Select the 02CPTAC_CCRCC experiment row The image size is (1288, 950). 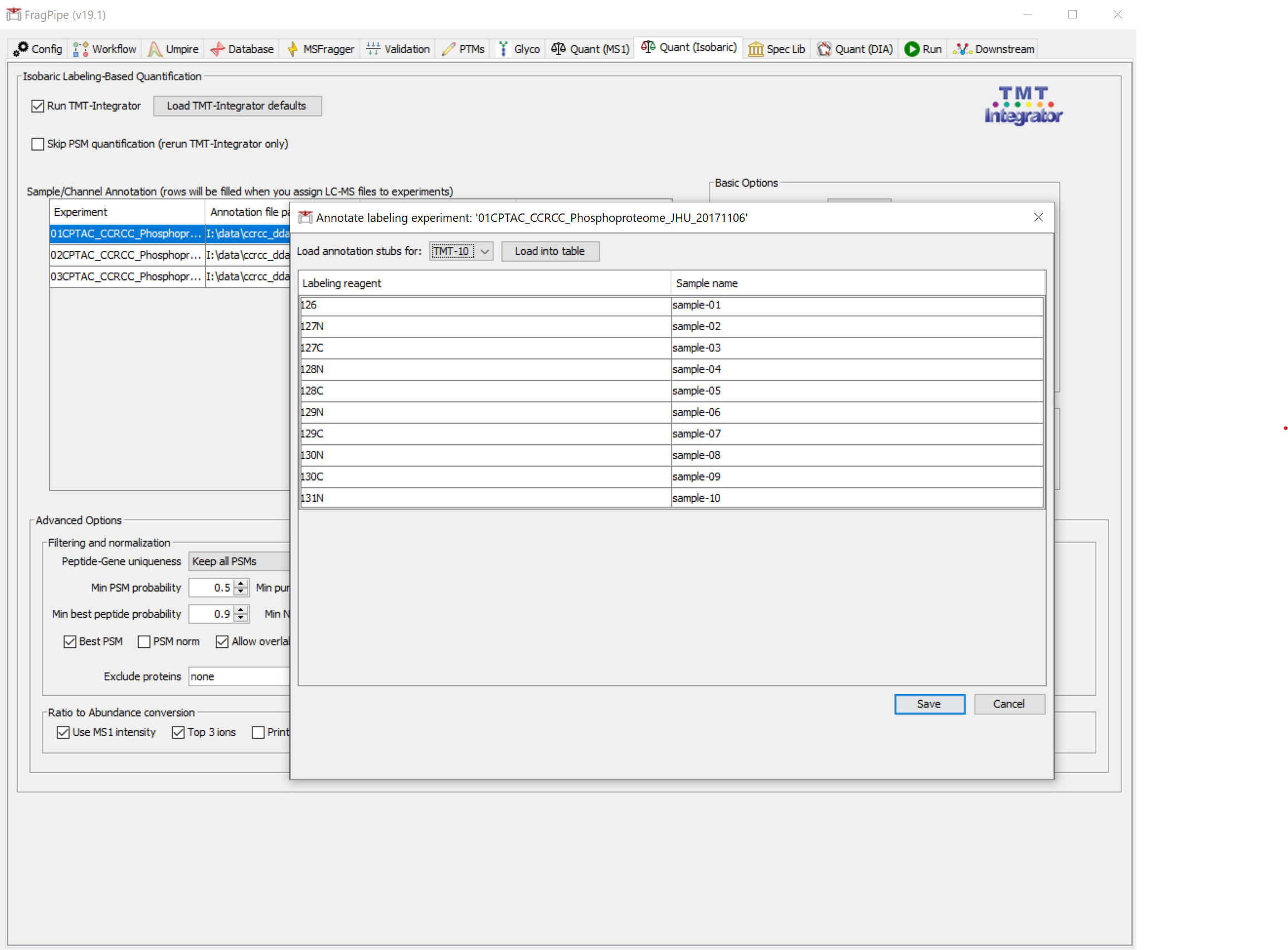click(126, 255)
